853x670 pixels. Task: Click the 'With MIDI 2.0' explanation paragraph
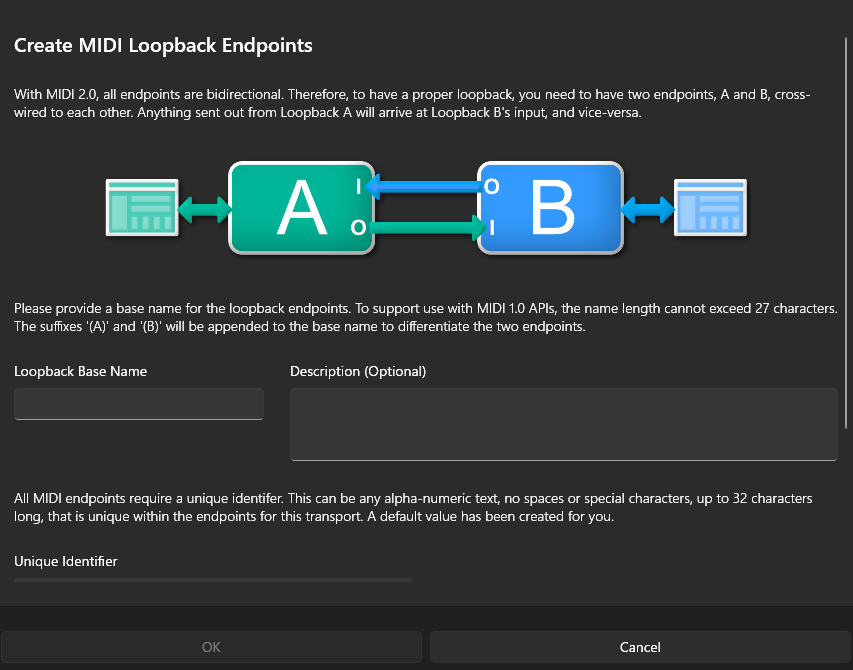(412, 103)
